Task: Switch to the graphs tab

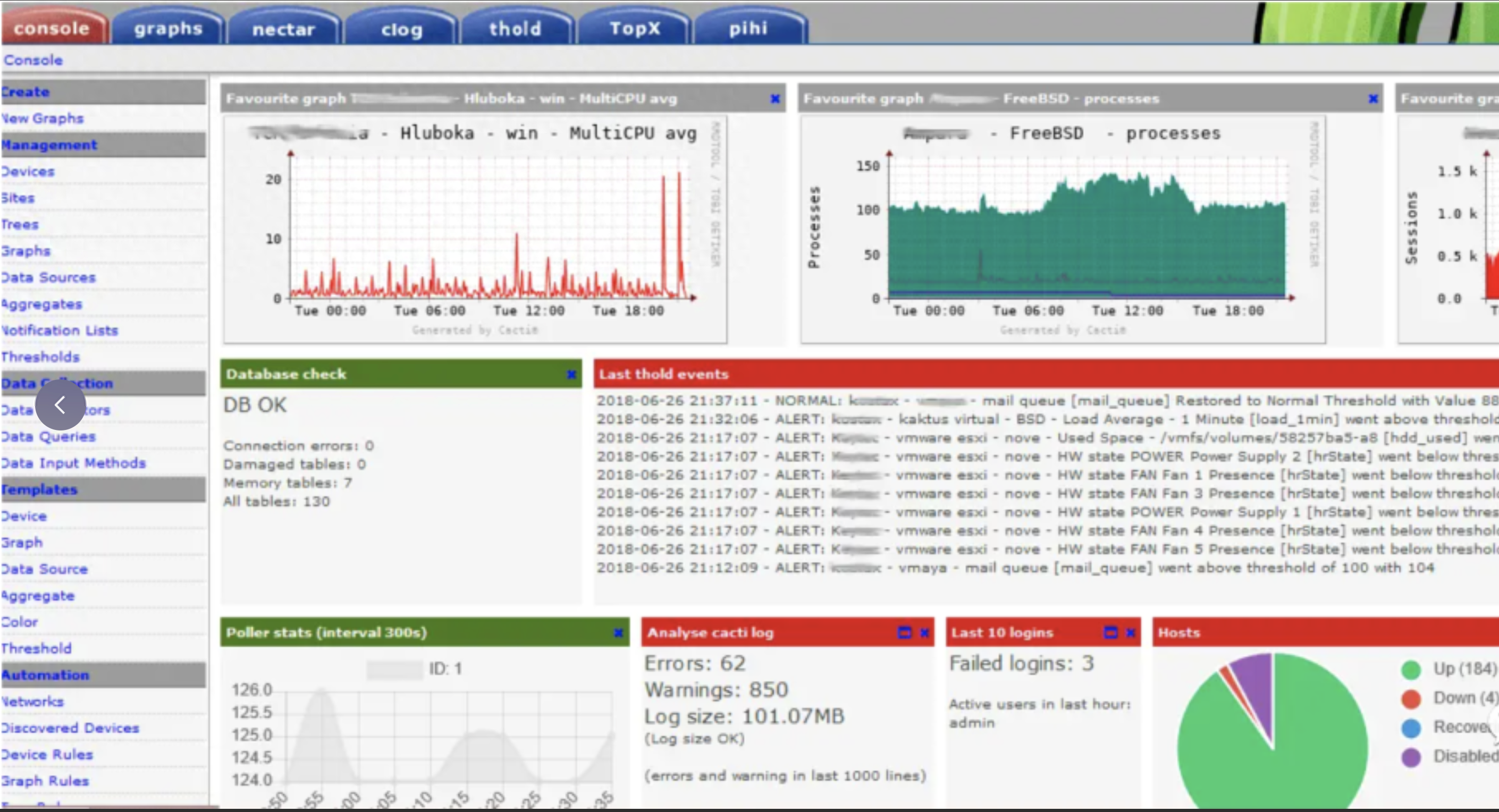Action: pos(168,28)
